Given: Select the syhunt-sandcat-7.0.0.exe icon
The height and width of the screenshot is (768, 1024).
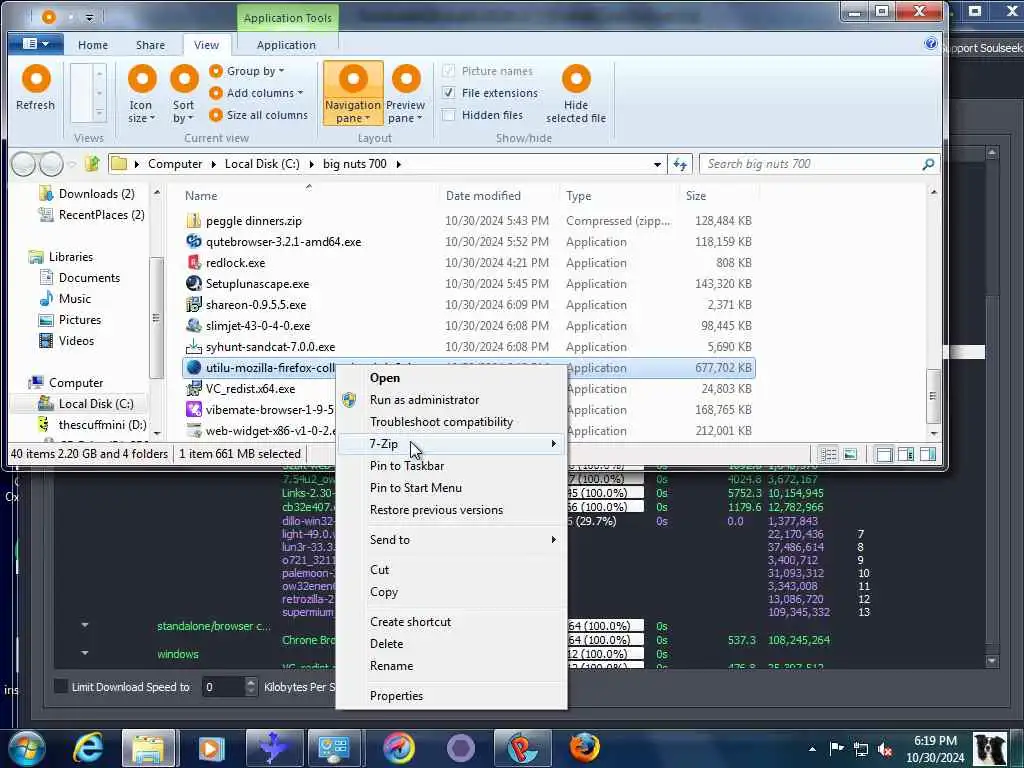Looking at the screenshot, I should coord(193,347).
